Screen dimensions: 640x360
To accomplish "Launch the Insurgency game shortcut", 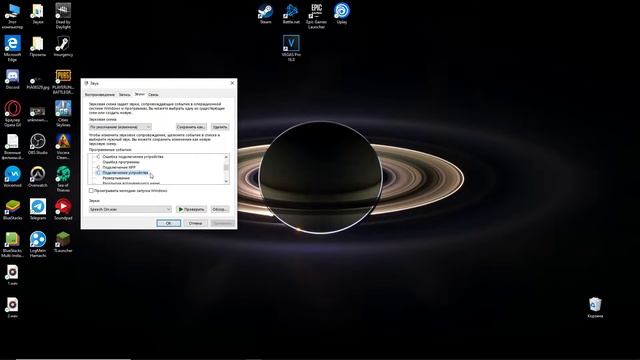I will [63, 47].
